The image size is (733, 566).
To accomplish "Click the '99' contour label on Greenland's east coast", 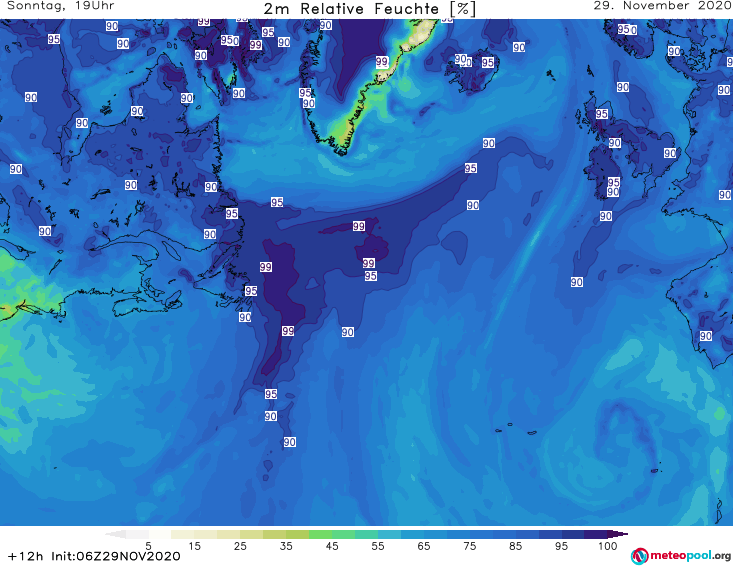I will tap(382, 62).
